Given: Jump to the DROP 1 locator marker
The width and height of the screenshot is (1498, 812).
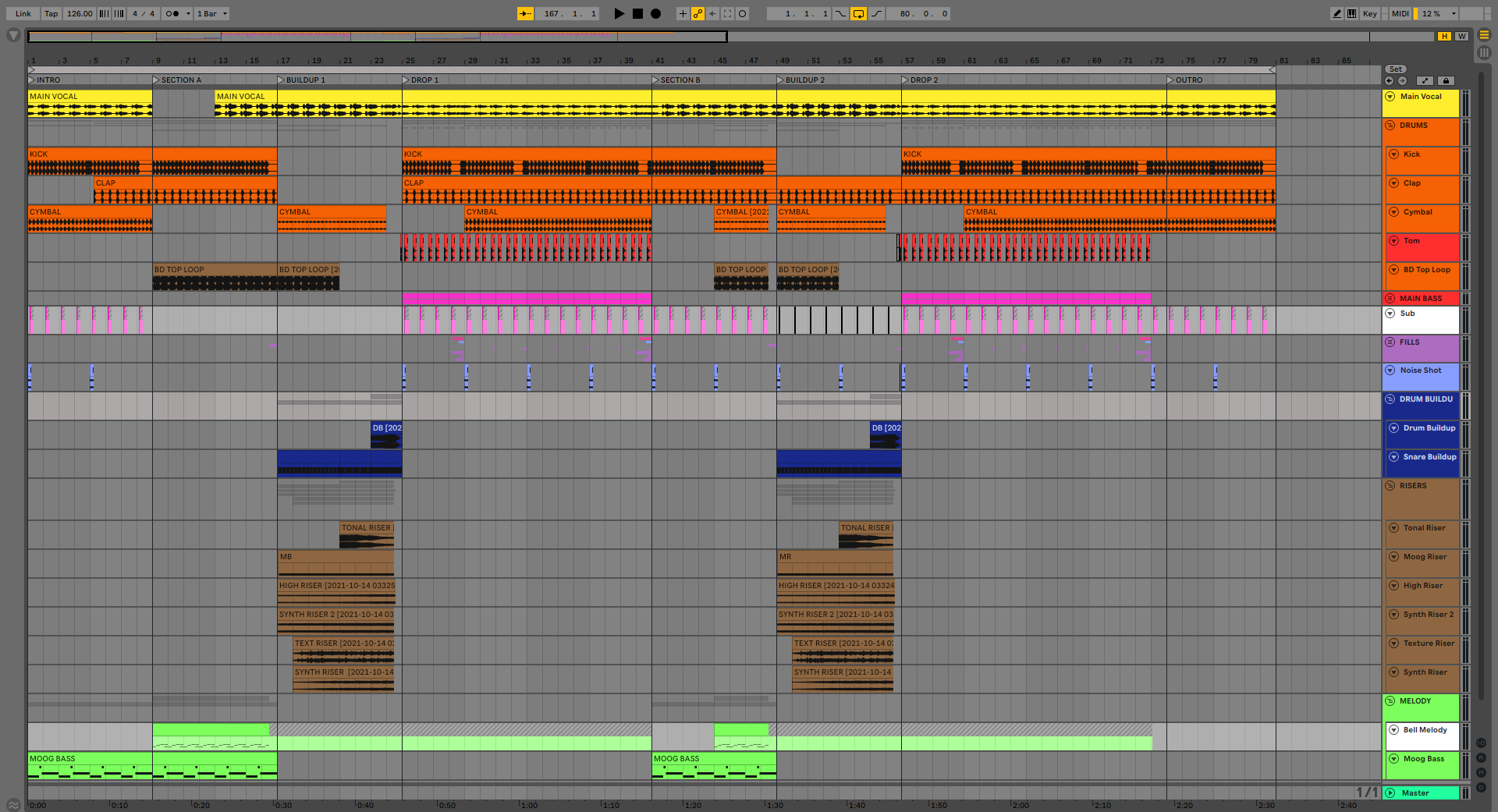Looking at the screenshot, I should (406, 80).
